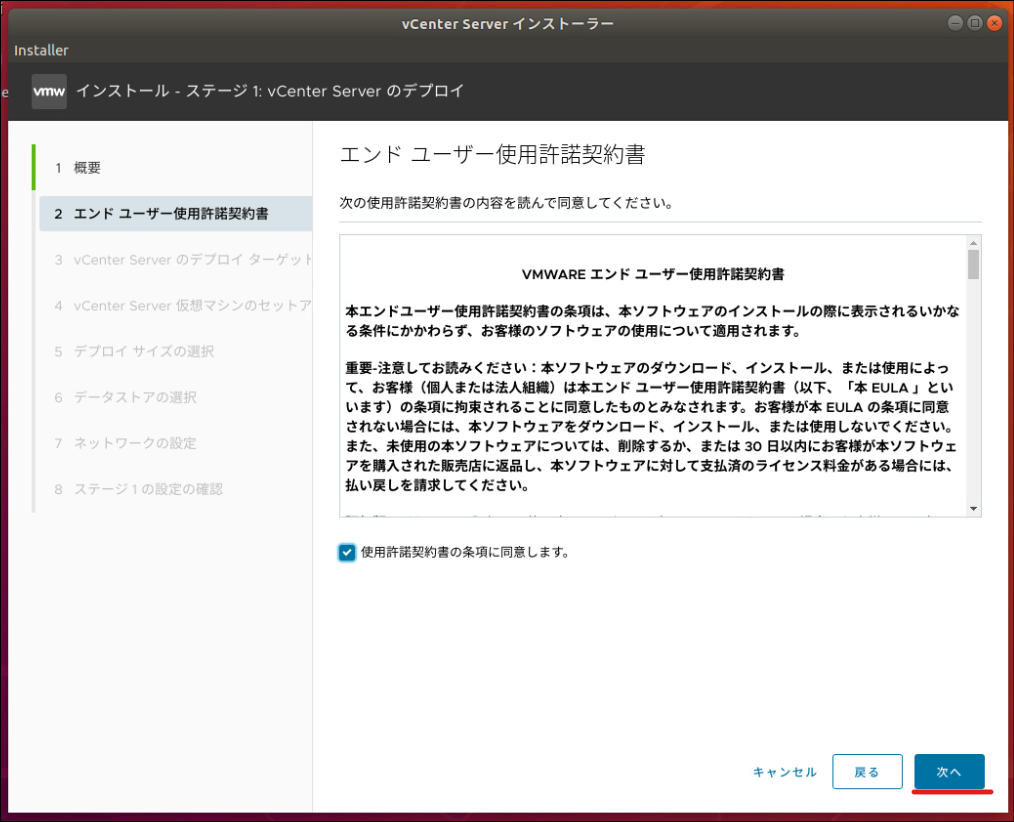This screenshot has height=822, width=1014.
Task: Minimize the vCenter Server installer window
Action: (x=955, y=23)
